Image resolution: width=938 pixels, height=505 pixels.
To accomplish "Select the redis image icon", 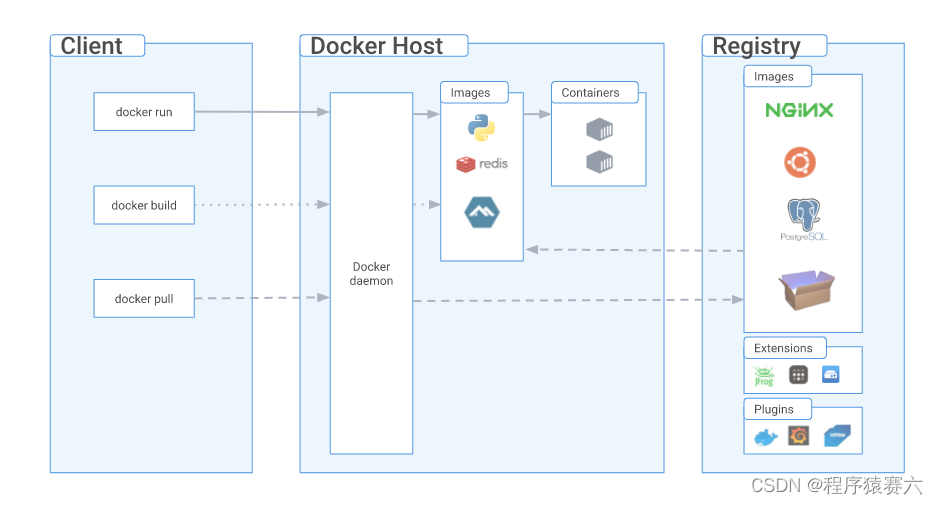I will pos(482,164).
